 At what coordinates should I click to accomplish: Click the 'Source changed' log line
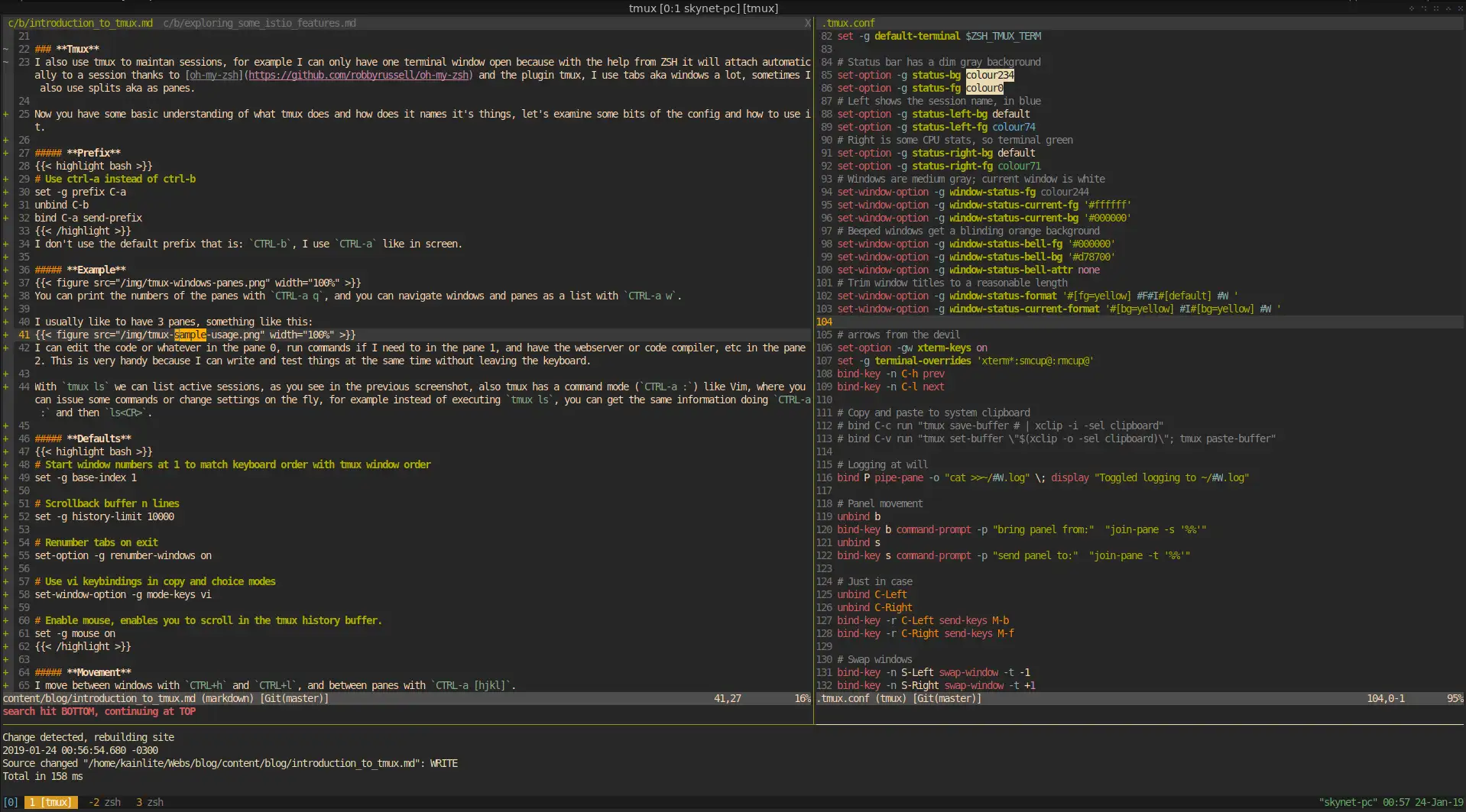pos(230,763)
